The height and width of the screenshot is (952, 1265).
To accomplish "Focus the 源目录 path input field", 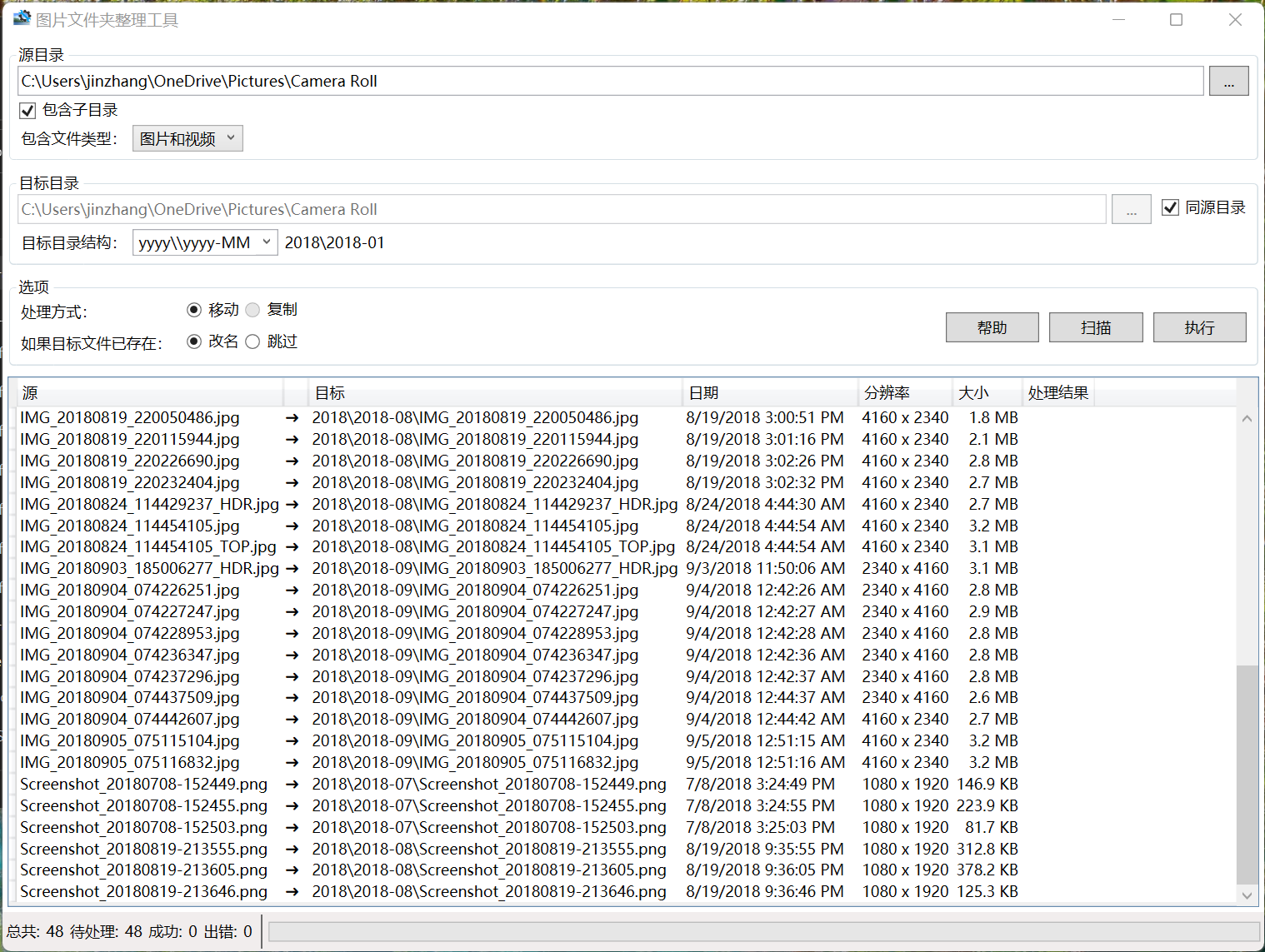I will (611, 81).
